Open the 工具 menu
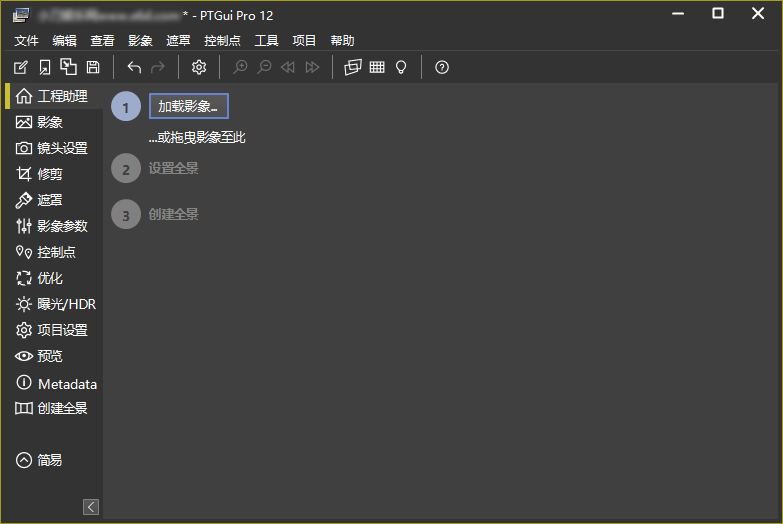 pos(267,41)
